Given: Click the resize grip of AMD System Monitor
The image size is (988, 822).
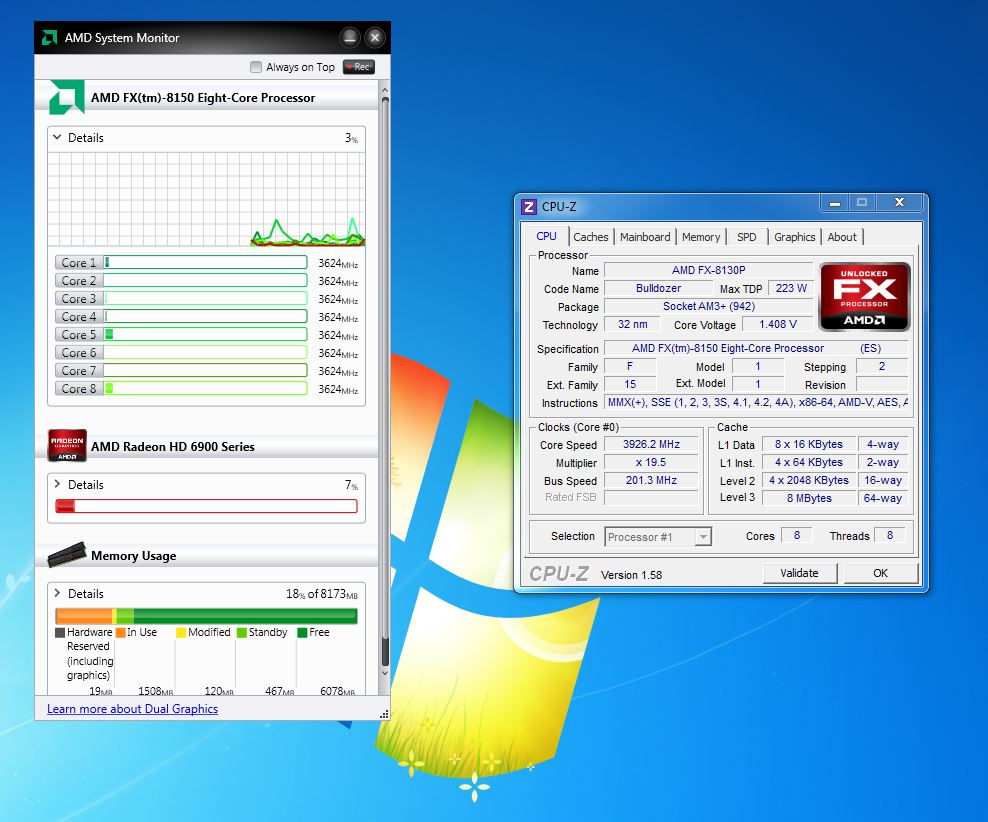Looking at the screenshot, I should [384, 714].
